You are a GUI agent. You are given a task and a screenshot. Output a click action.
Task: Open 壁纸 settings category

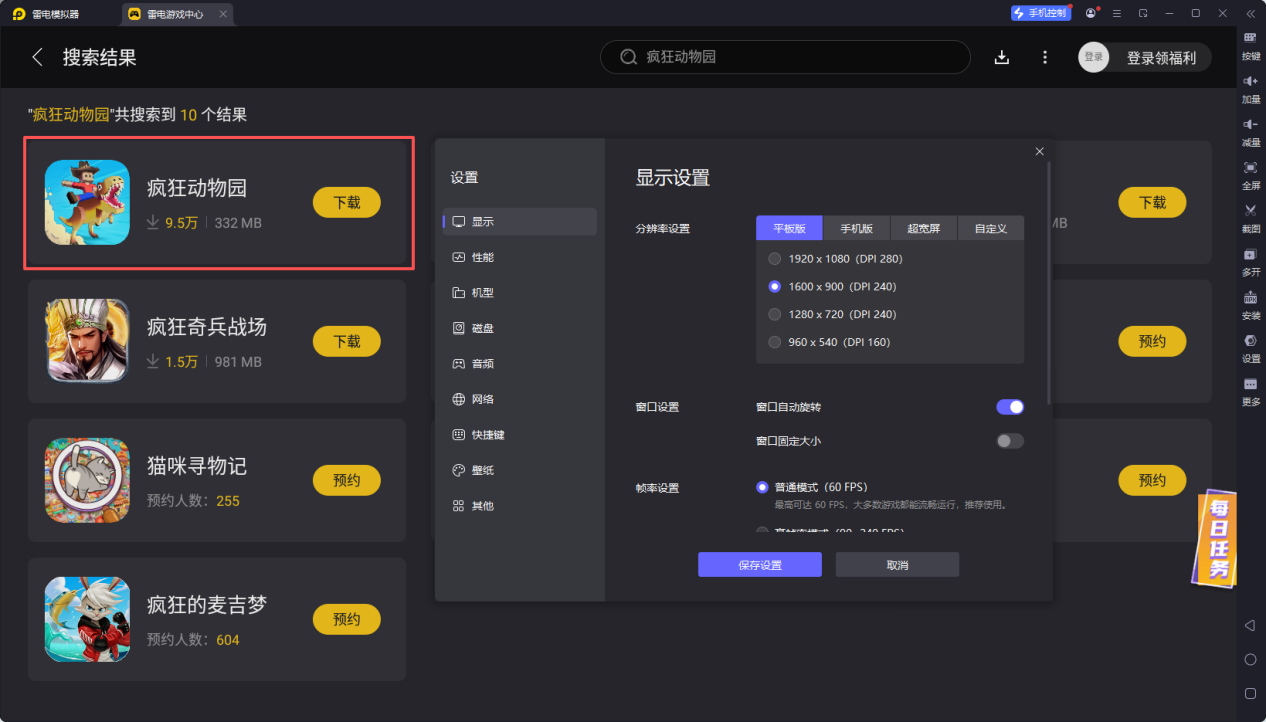pyautogui.click(x=520, y=470)
